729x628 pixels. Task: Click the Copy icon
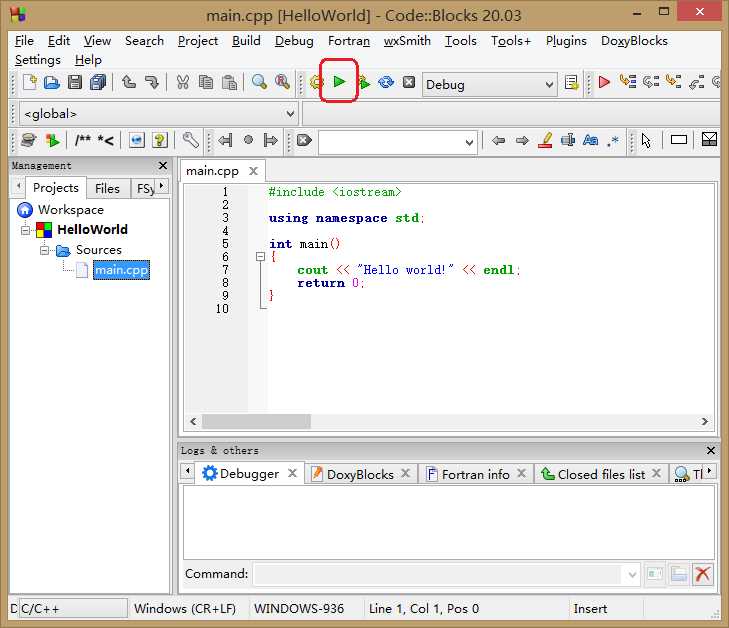(205, 83)
